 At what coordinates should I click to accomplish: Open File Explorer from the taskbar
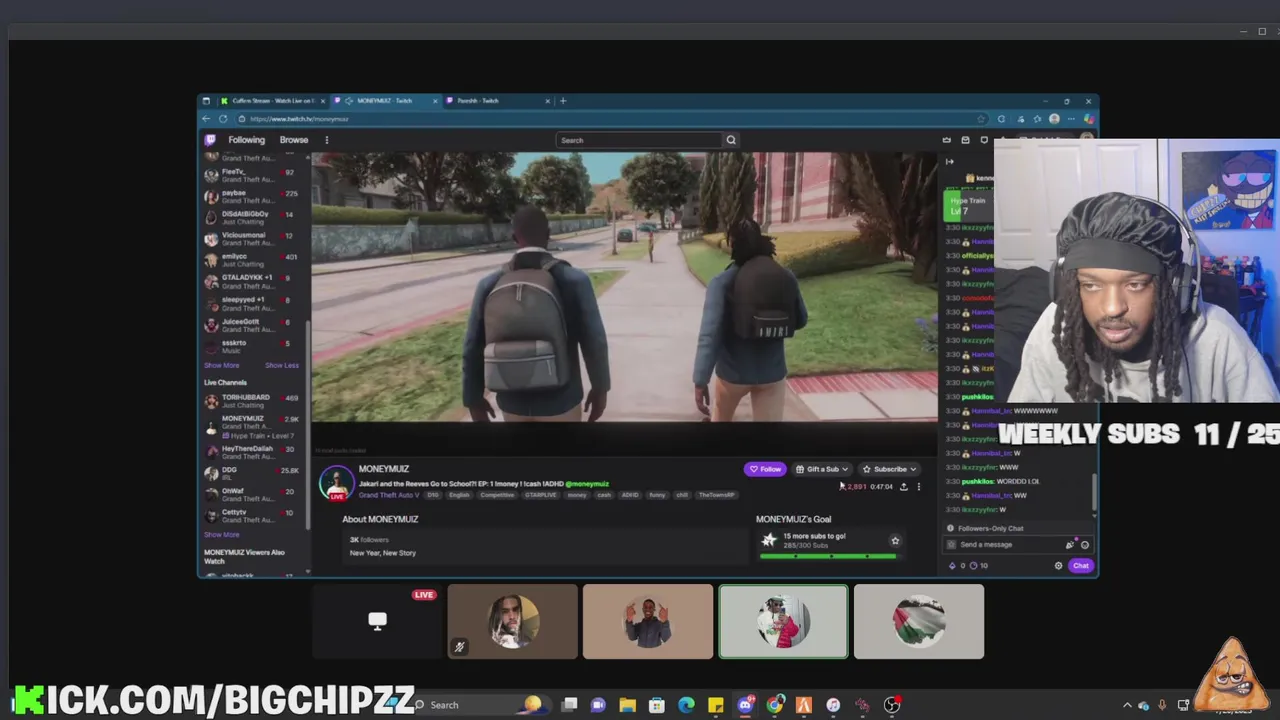627,705
